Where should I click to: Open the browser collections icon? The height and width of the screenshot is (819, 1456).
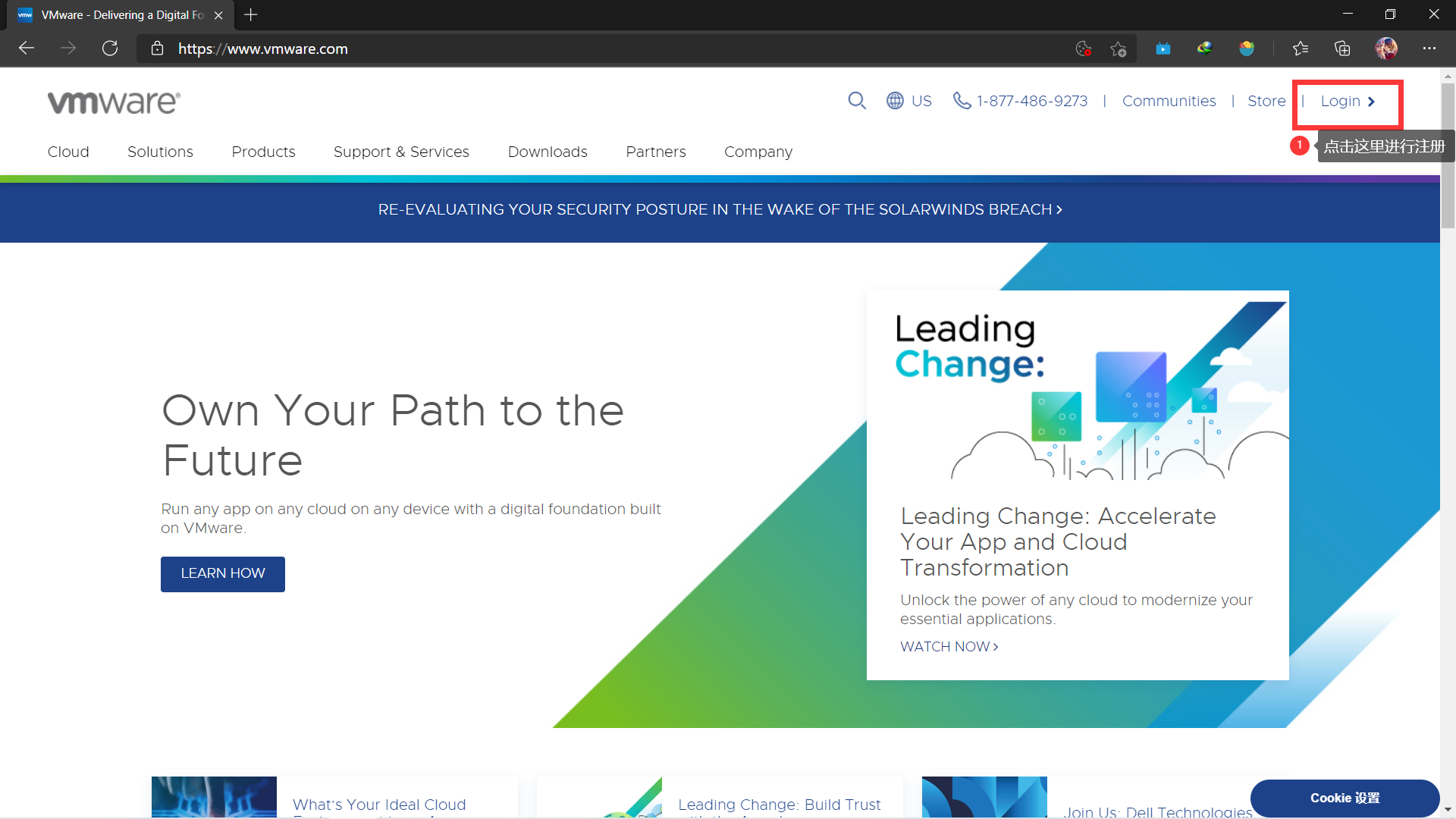(1342, 49)
